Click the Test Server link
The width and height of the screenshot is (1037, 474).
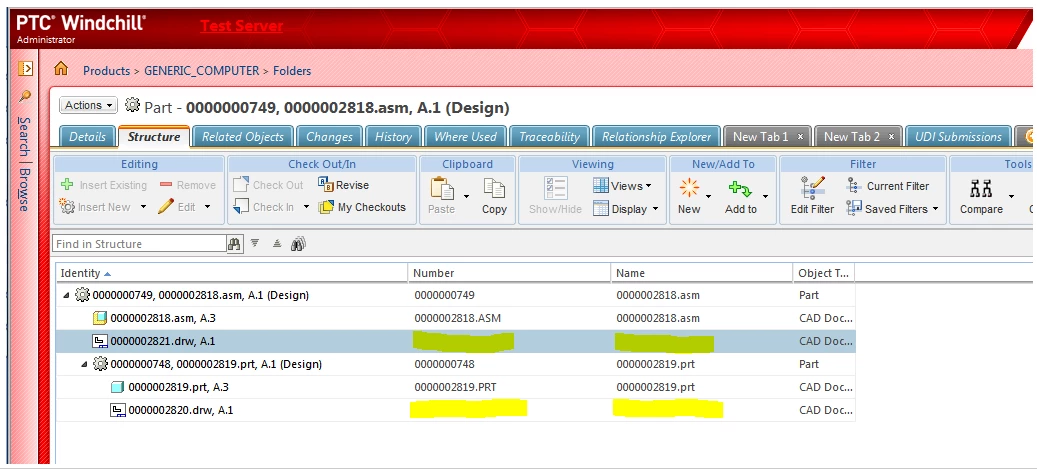click(x=241, y=26)
